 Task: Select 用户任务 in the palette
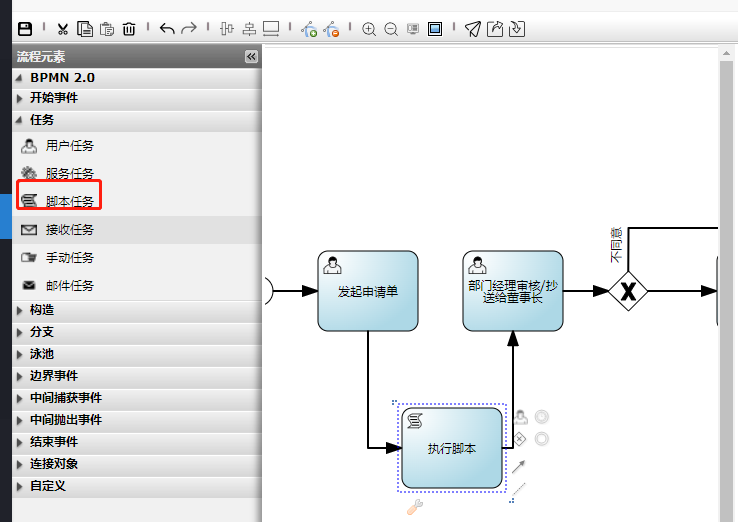69,146
